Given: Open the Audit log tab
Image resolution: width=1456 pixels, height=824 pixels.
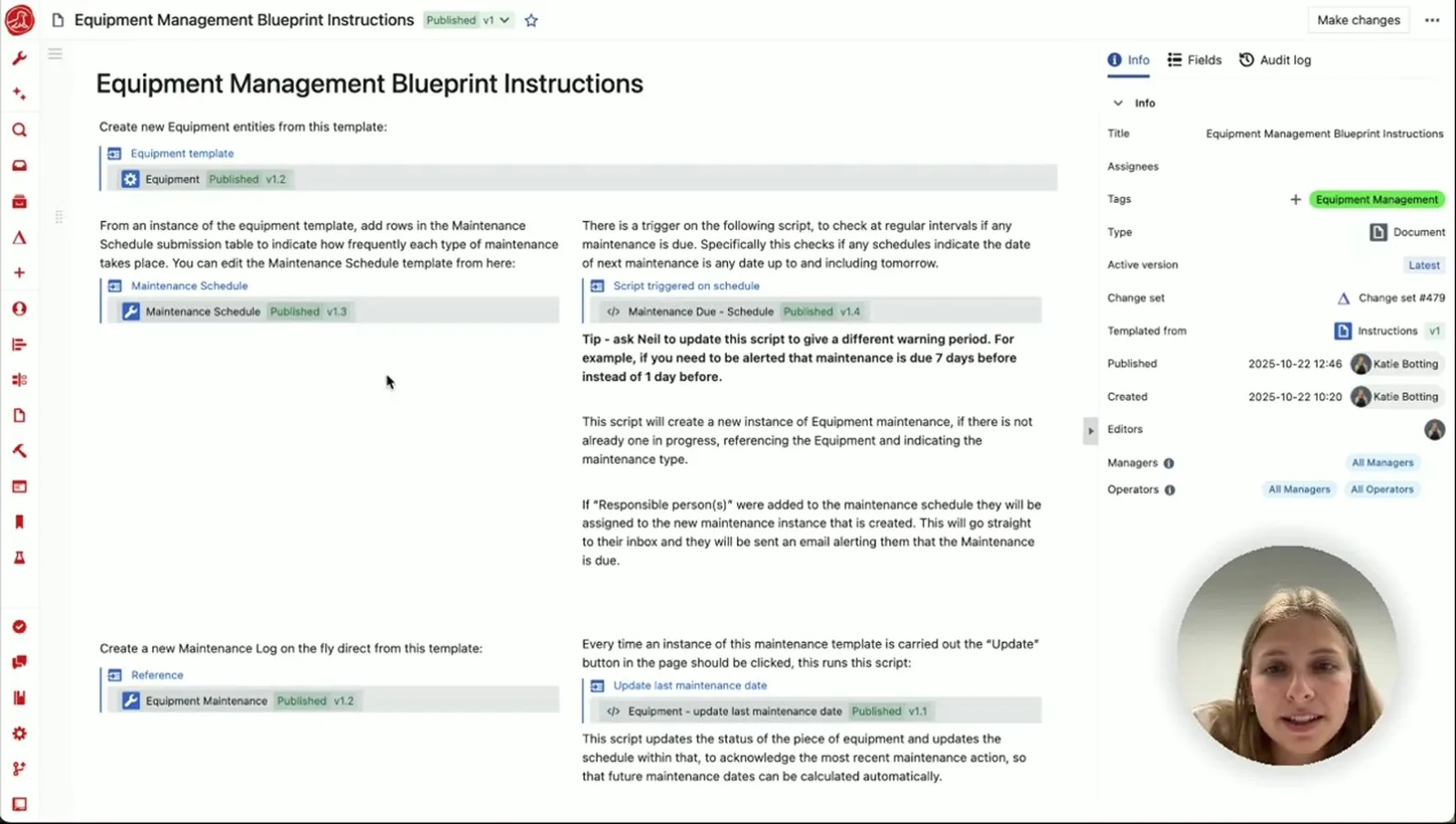Looking at the screenshot, I should pyautogui.click(x=1275, y=60).
